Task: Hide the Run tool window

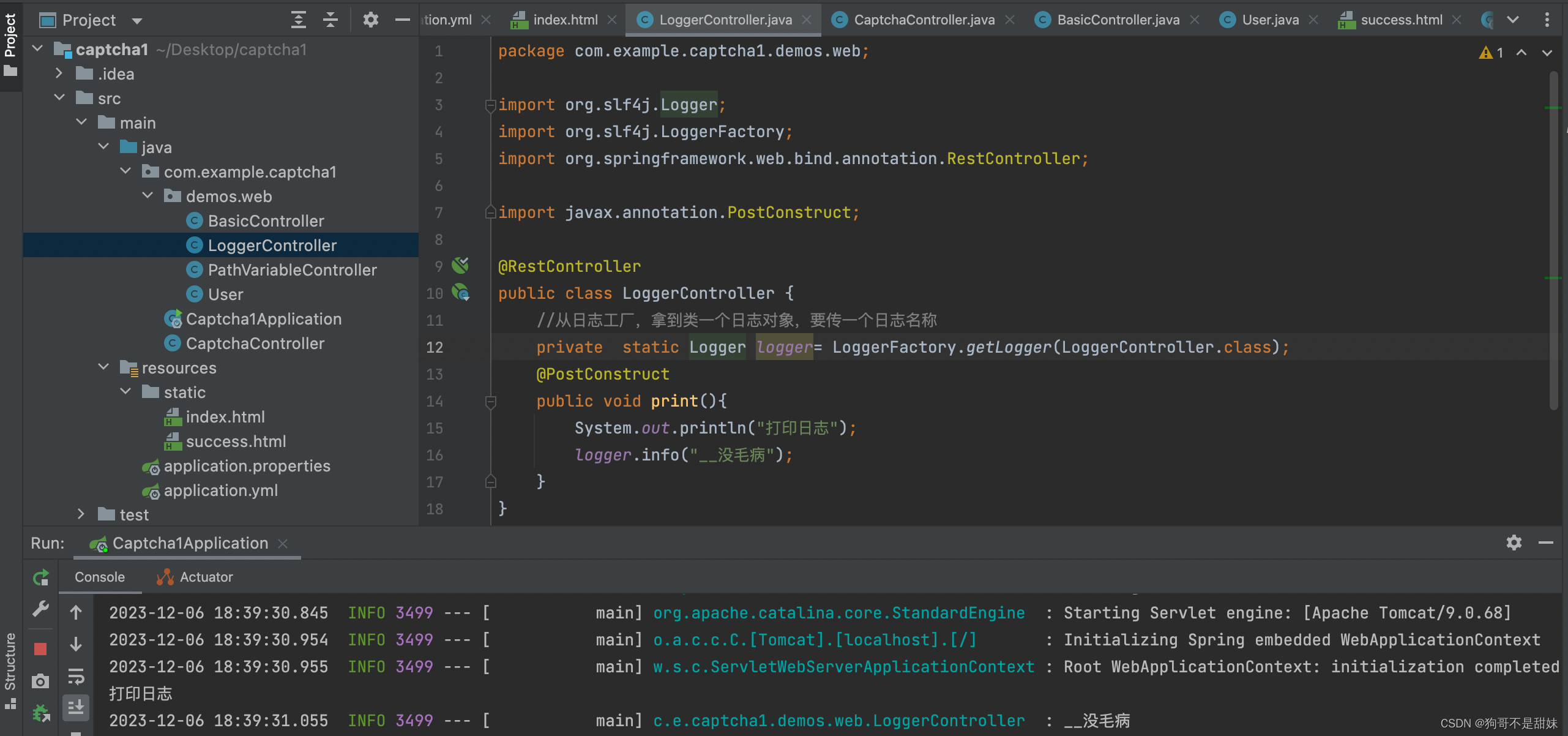Action: point(1545,543)
